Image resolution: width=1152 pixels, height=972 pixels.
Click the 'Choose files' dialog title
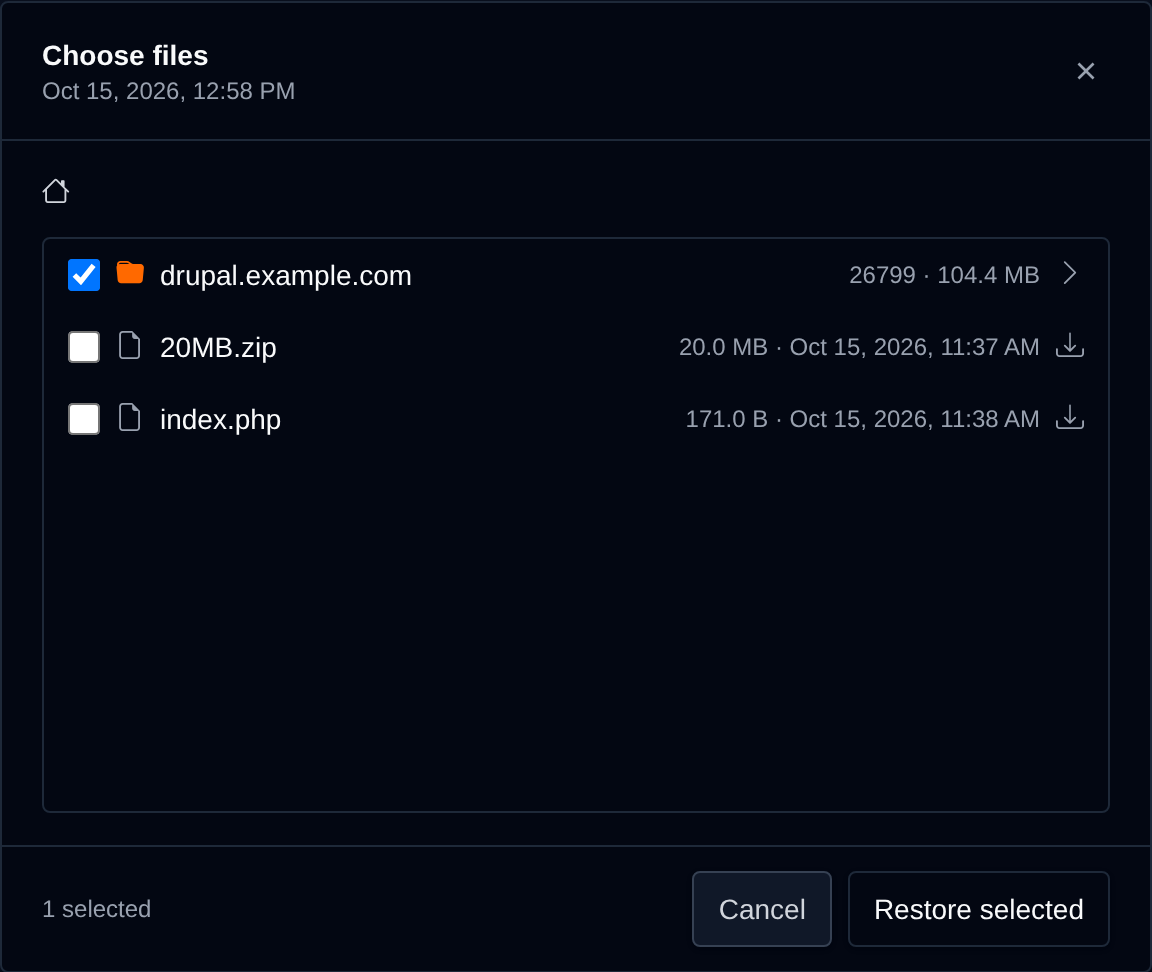(x=125, y=56)
